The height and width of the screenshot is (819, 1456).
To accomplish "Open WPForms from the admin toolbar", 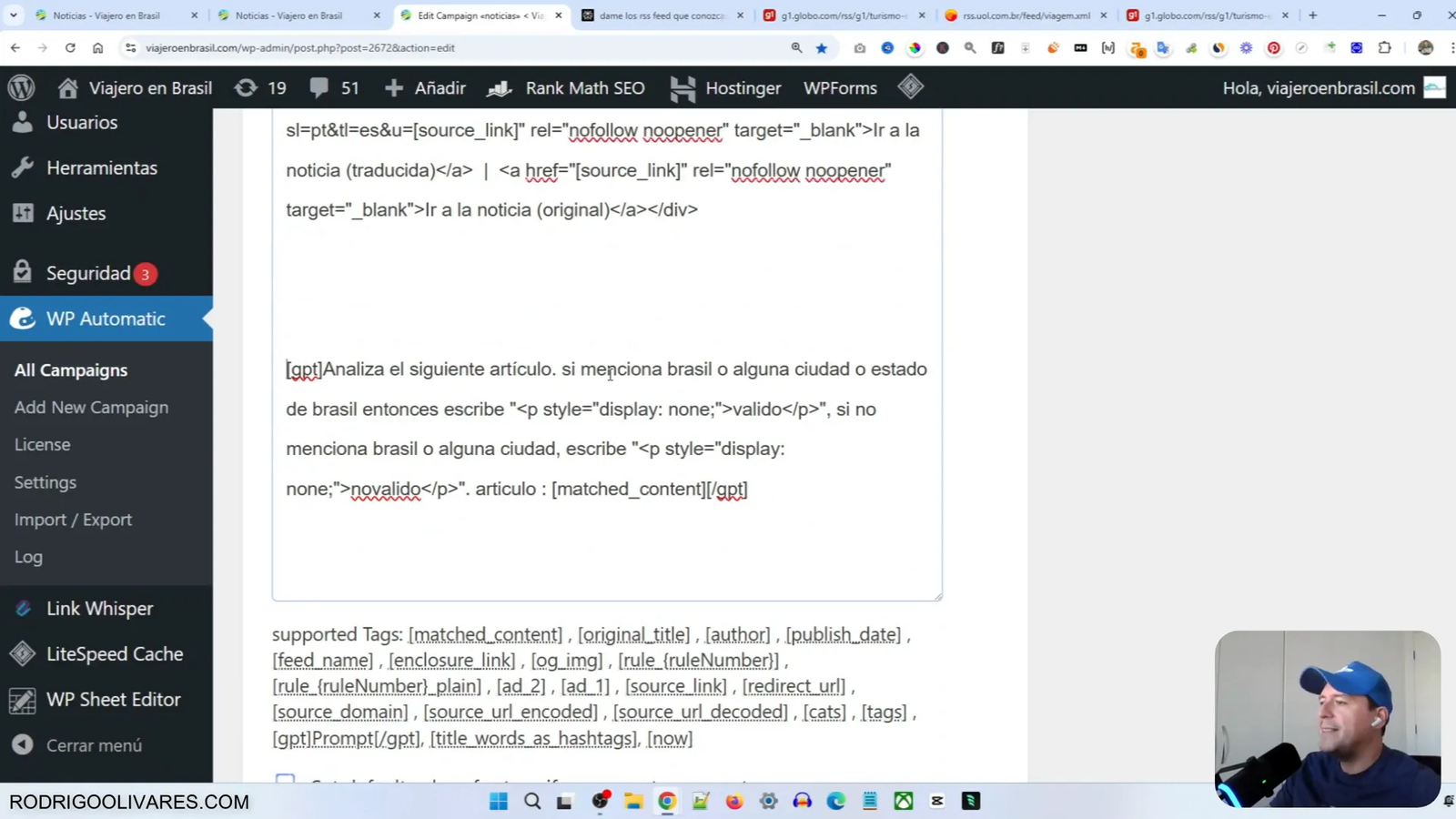I will [839, 87].
